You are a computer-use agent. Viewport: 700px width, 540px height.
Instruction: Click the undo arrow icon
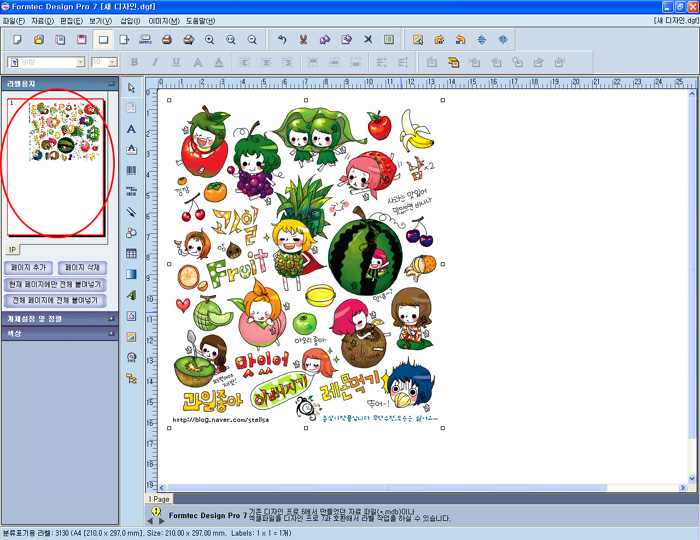click(282, 40)
